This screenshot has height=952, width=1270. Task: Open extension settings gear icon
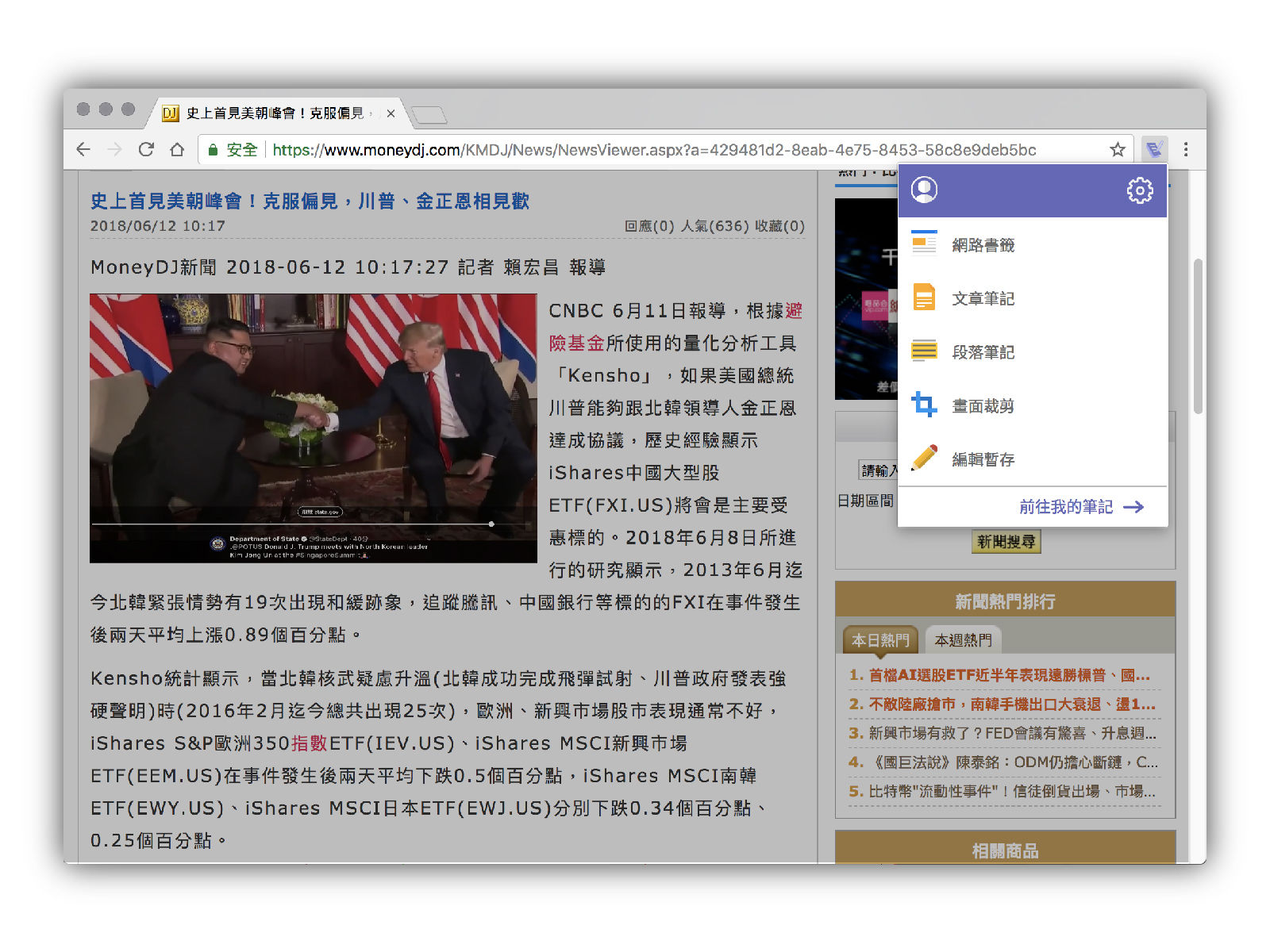tap(1140, 190)
